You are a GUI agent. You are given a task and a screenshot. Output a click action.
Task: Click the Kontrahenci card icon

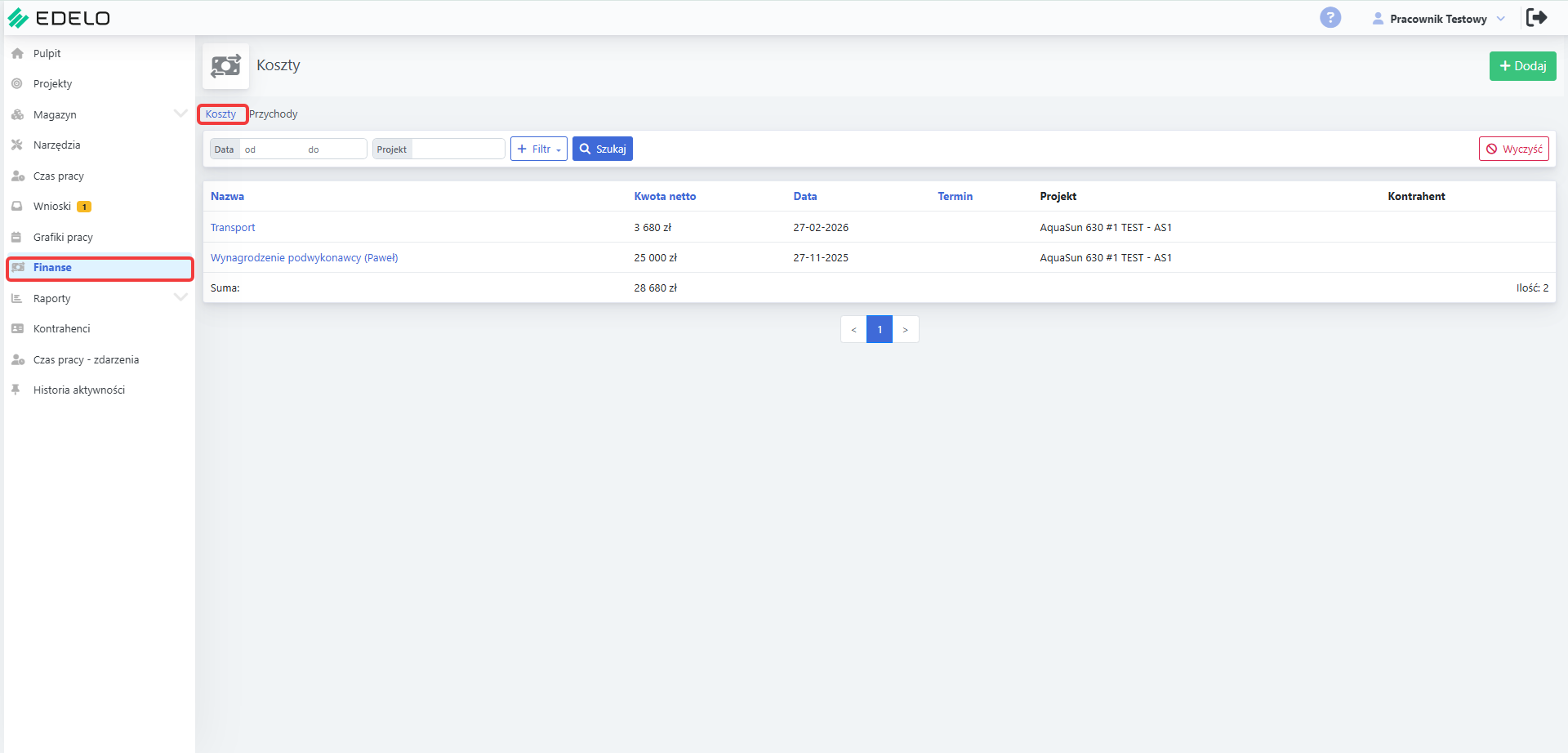[x=17, y=328]
